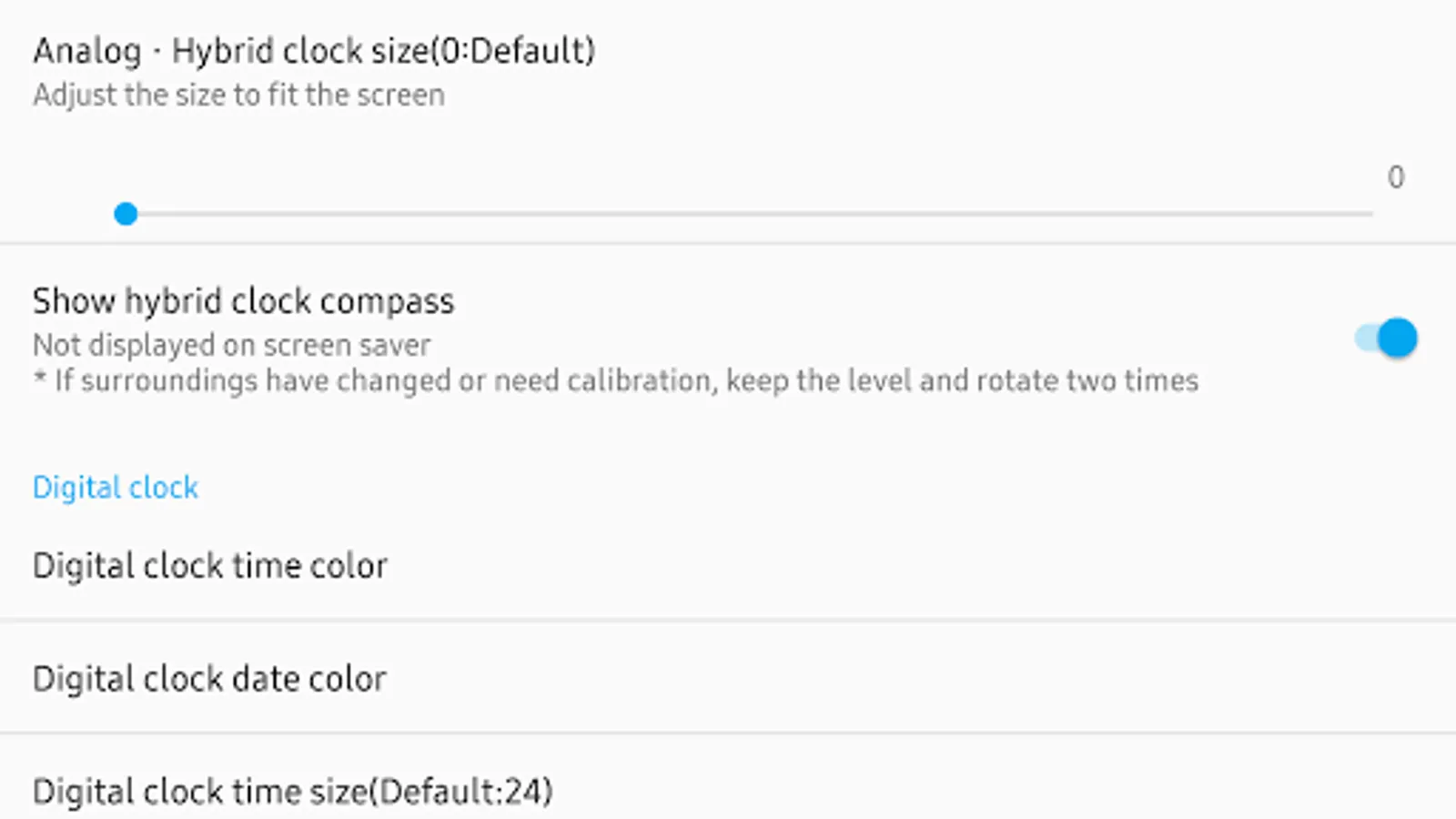Viewport: 1456px width, 819px height.
Task: Open the Digital clock time color setting
Action: (210, 566)
